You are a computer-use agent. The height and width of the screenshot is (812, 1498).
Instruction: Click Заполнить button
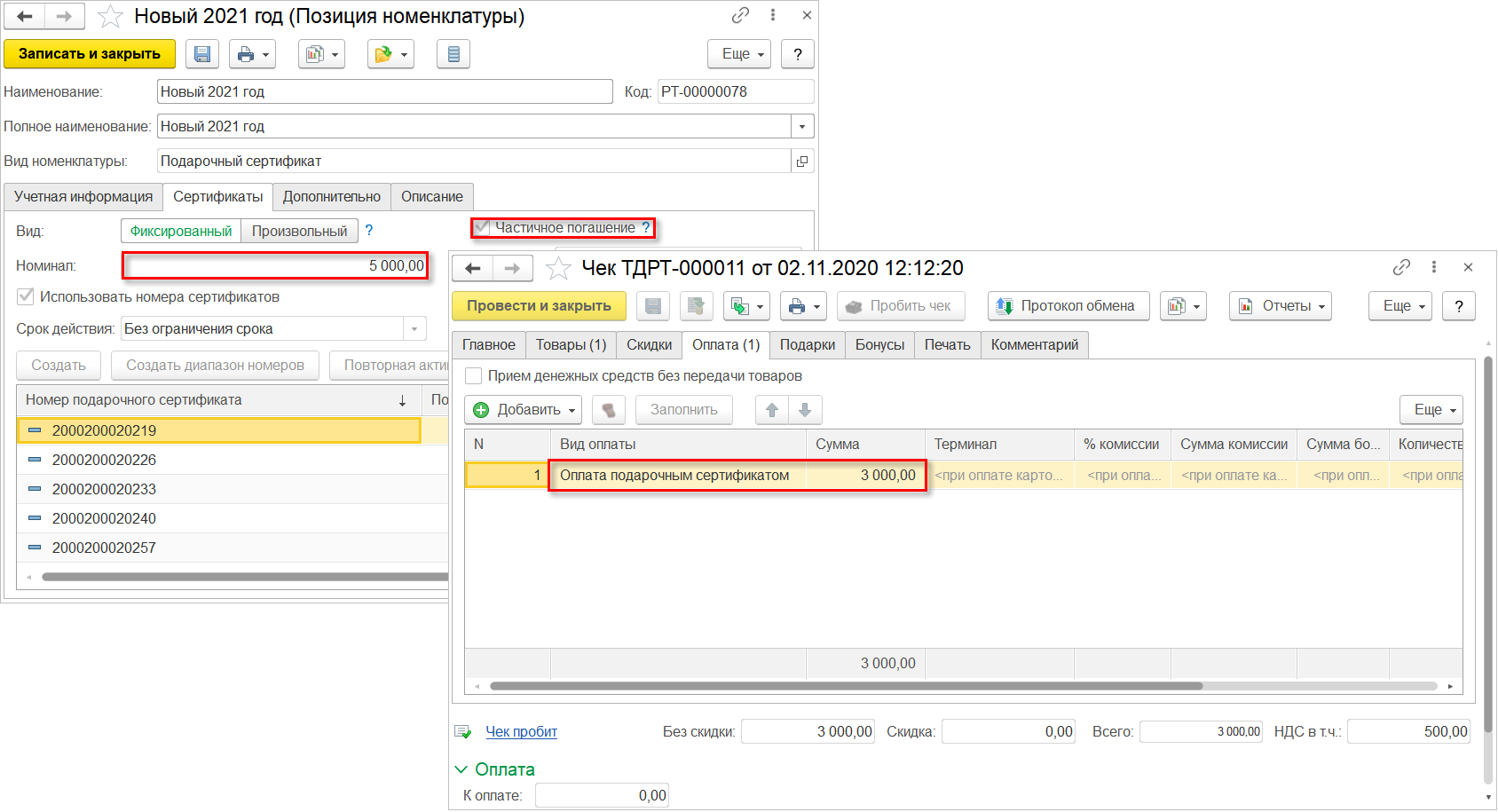coord(684,410)
